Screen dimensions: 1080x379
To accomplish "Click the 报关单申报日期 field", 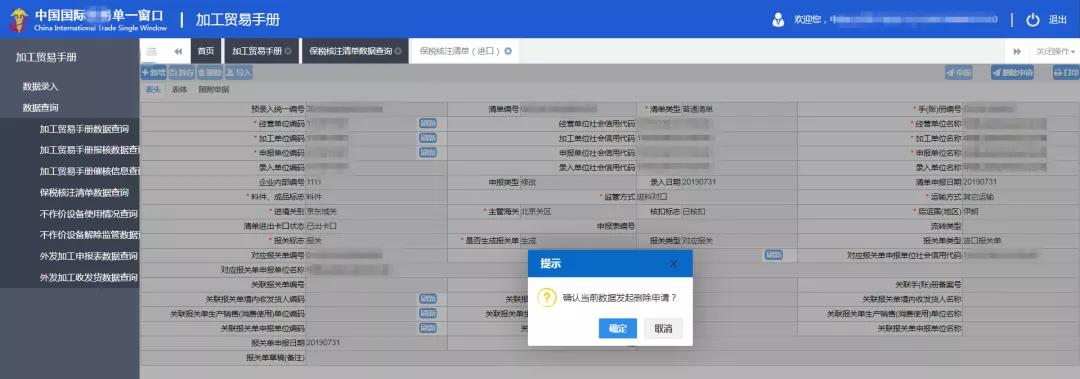I will point(376,343).
